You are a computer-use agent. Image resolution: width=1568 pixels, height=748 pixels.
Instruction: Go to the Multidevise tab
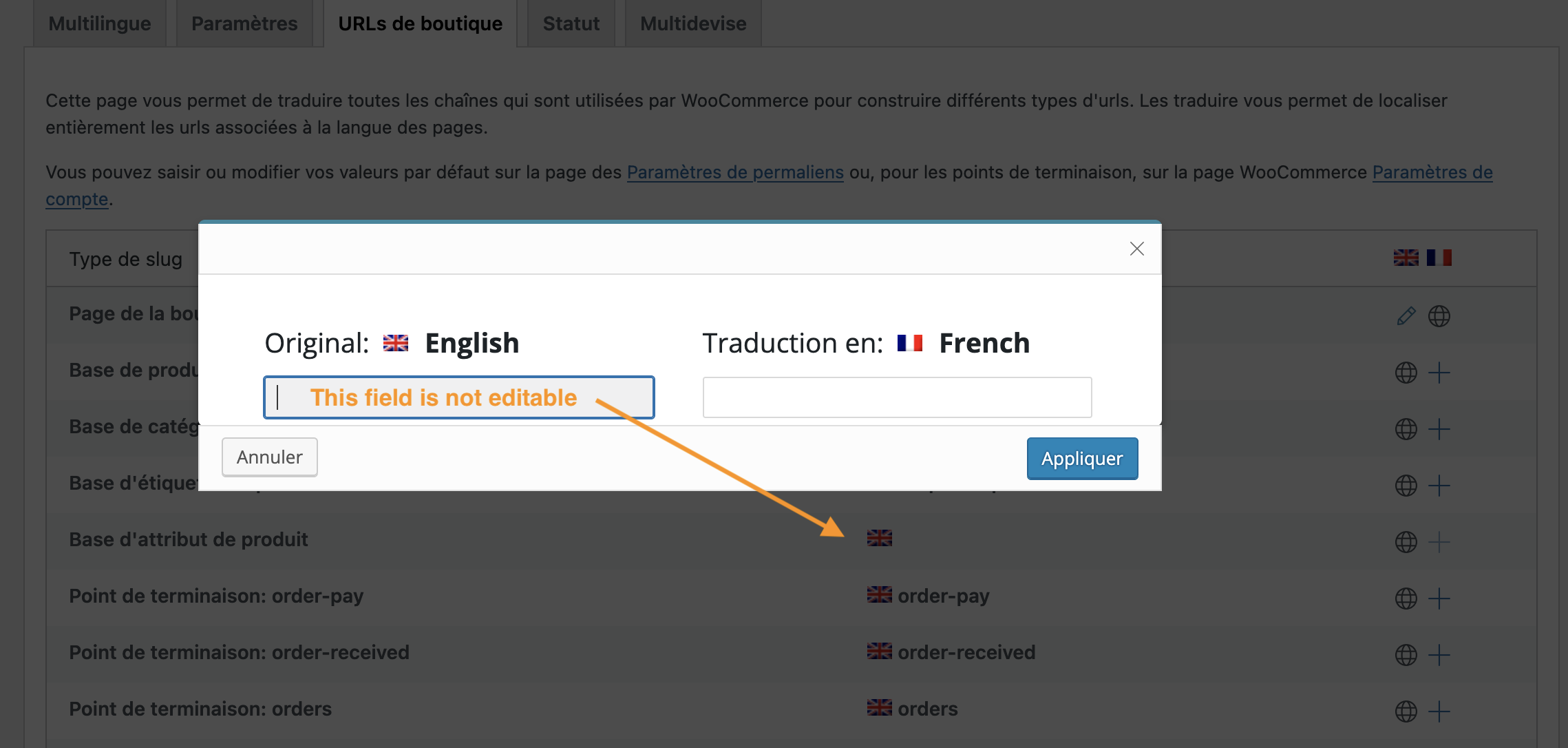pyautogui.click(x=693, y=23)
